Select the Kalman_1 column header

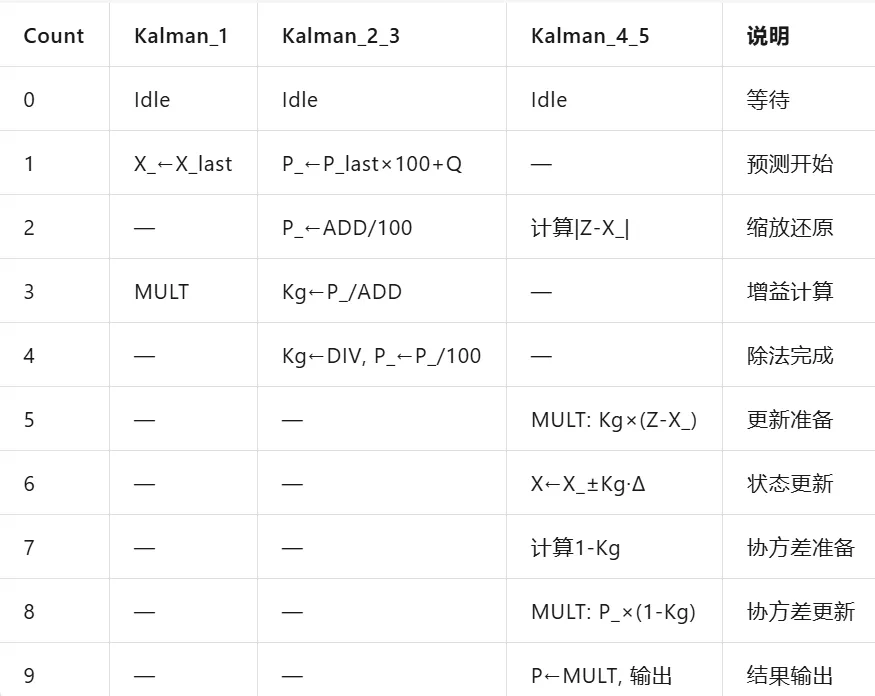click(x=181, y=36)
